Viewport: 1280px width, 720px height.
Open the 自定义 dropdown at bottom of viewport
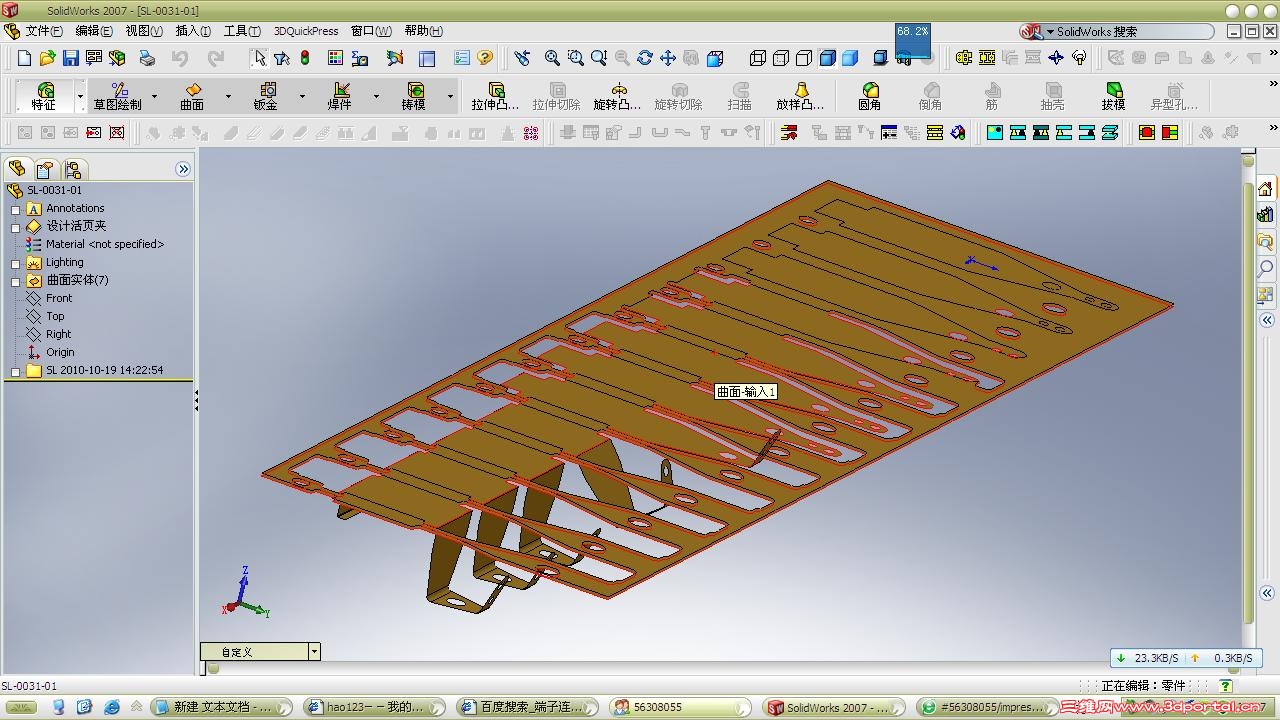pyautogui.click(x=314, y=651)
